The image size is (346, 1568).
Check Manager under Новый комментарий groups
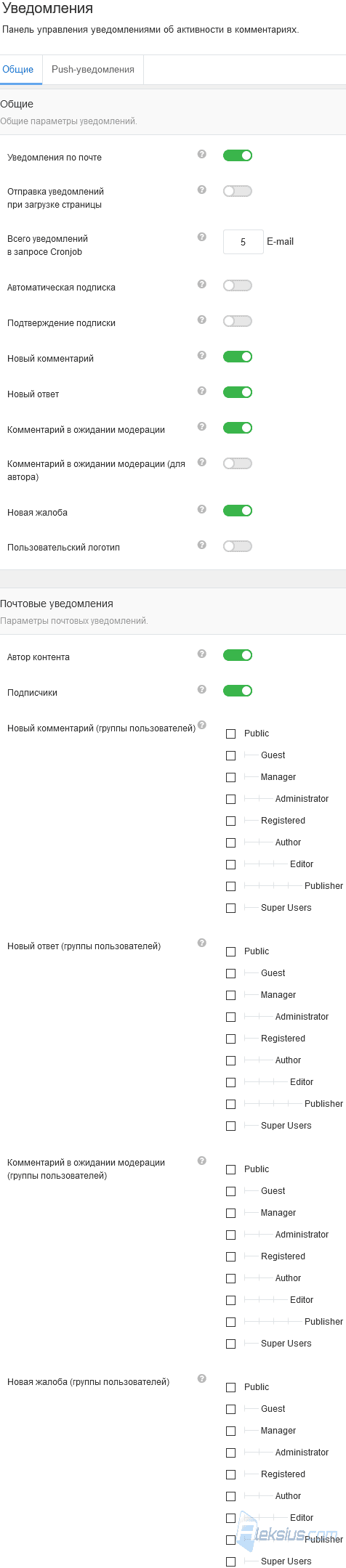pos(230,777)
